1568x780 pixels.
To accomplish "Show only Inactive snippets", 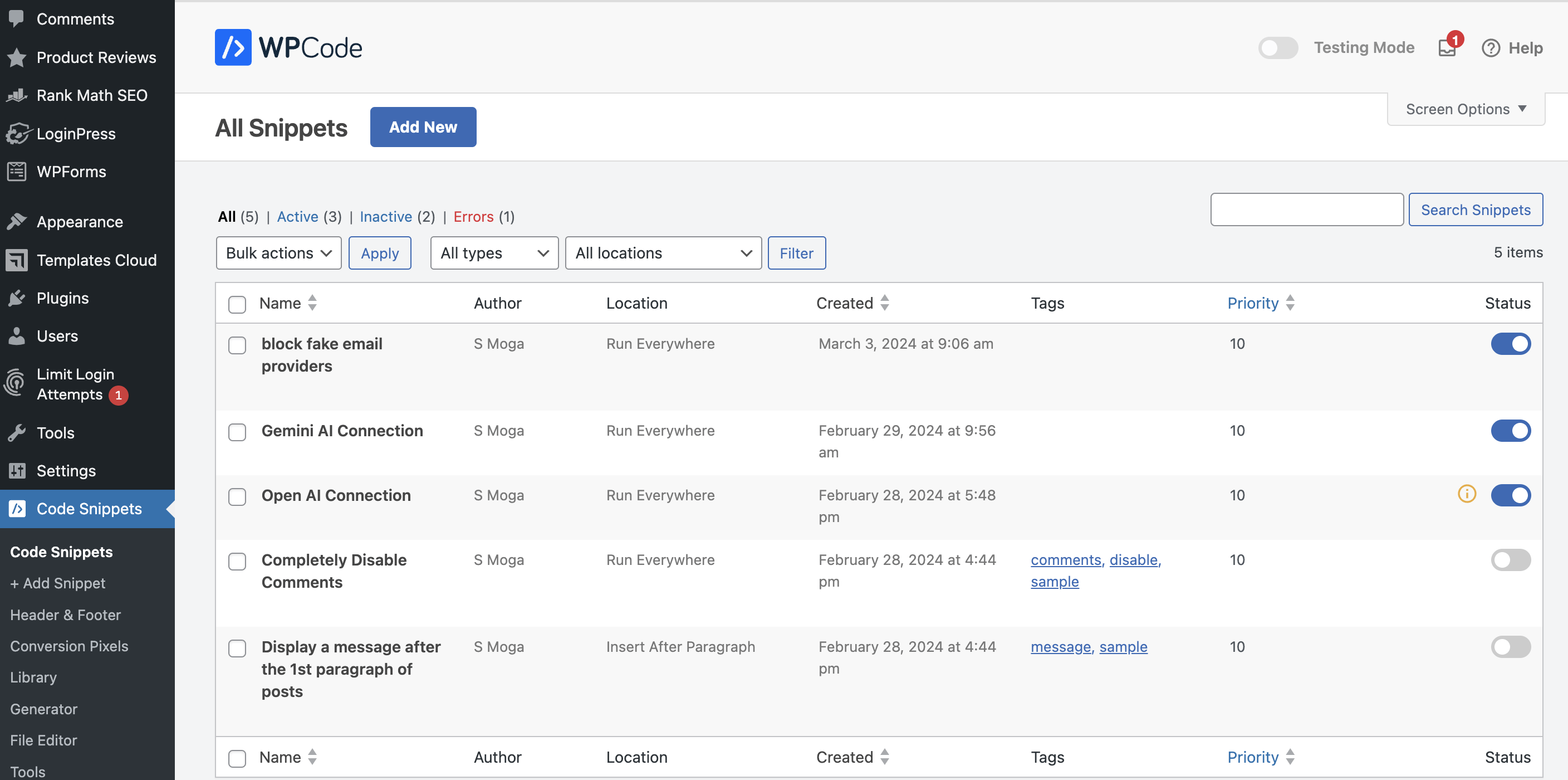I will click(x=385, y=217).
